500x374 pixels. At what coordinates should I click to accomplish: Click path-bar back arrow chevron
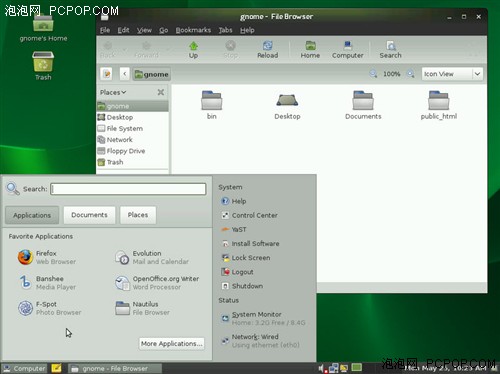125,74
